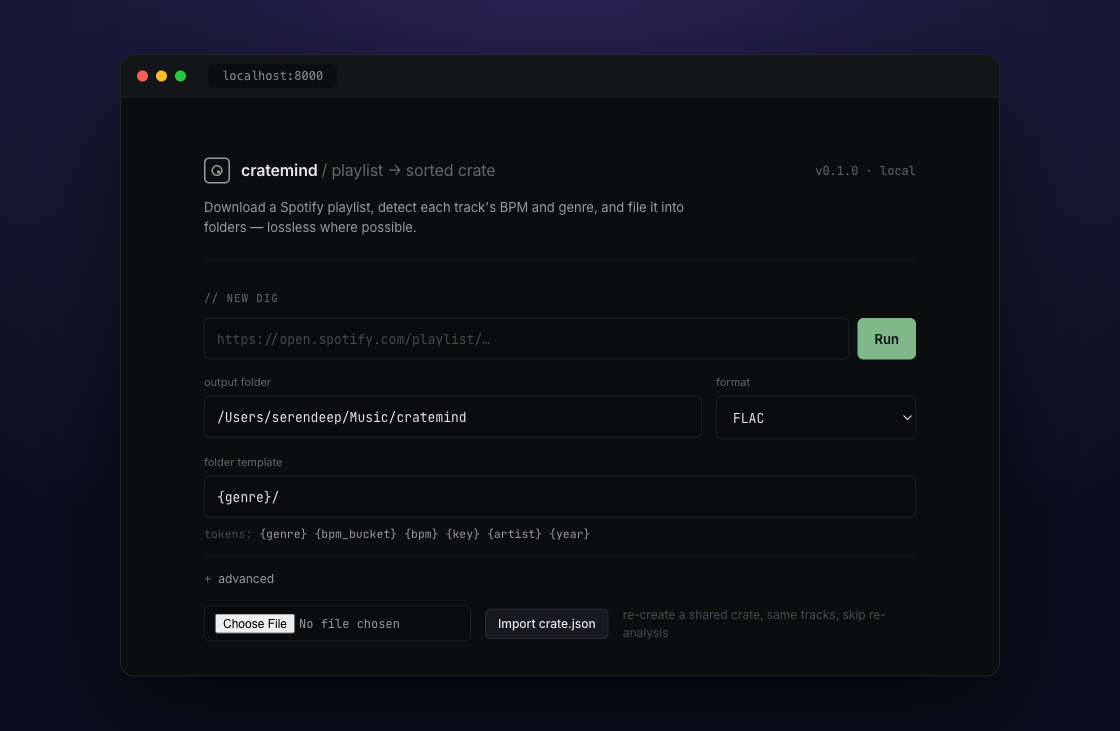Click the green maximize window dot

[181, 76]
